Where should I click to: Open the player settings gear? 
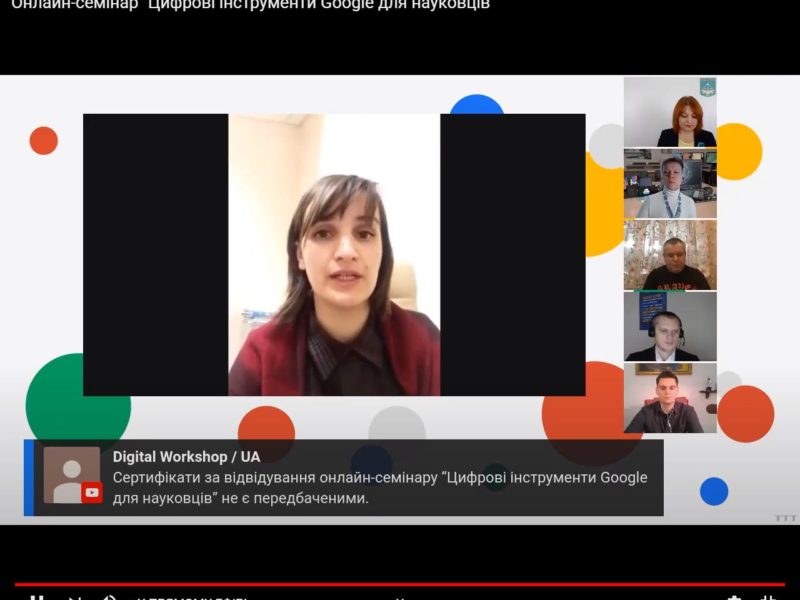[735, 597]
